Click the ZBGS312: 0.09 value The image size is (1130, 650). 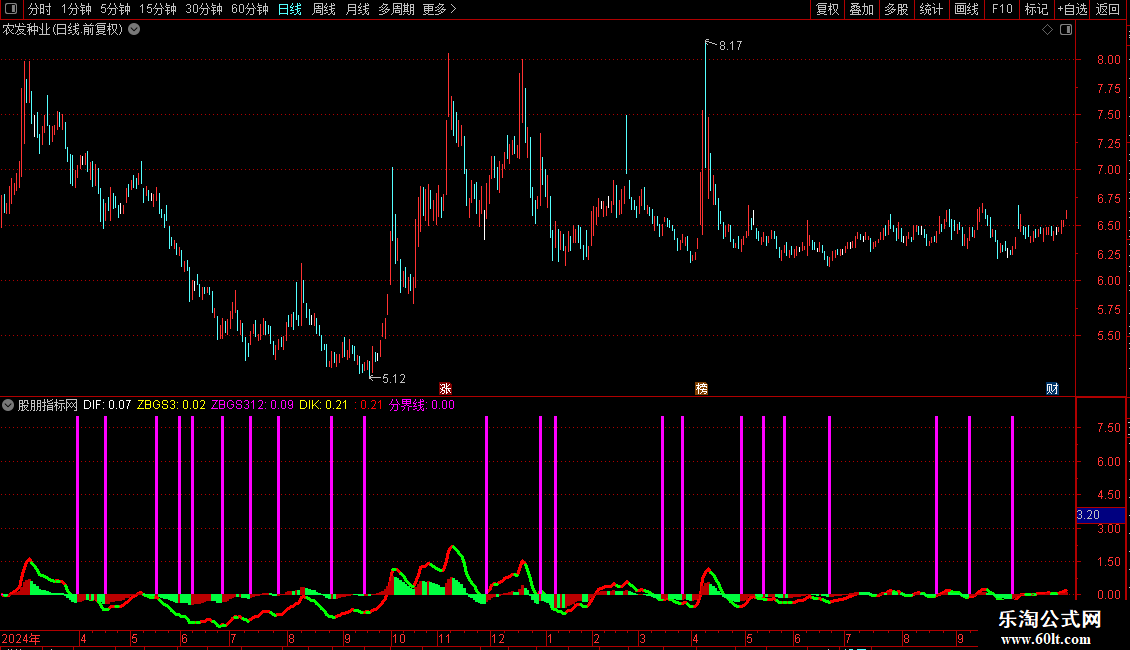(252, 405)
